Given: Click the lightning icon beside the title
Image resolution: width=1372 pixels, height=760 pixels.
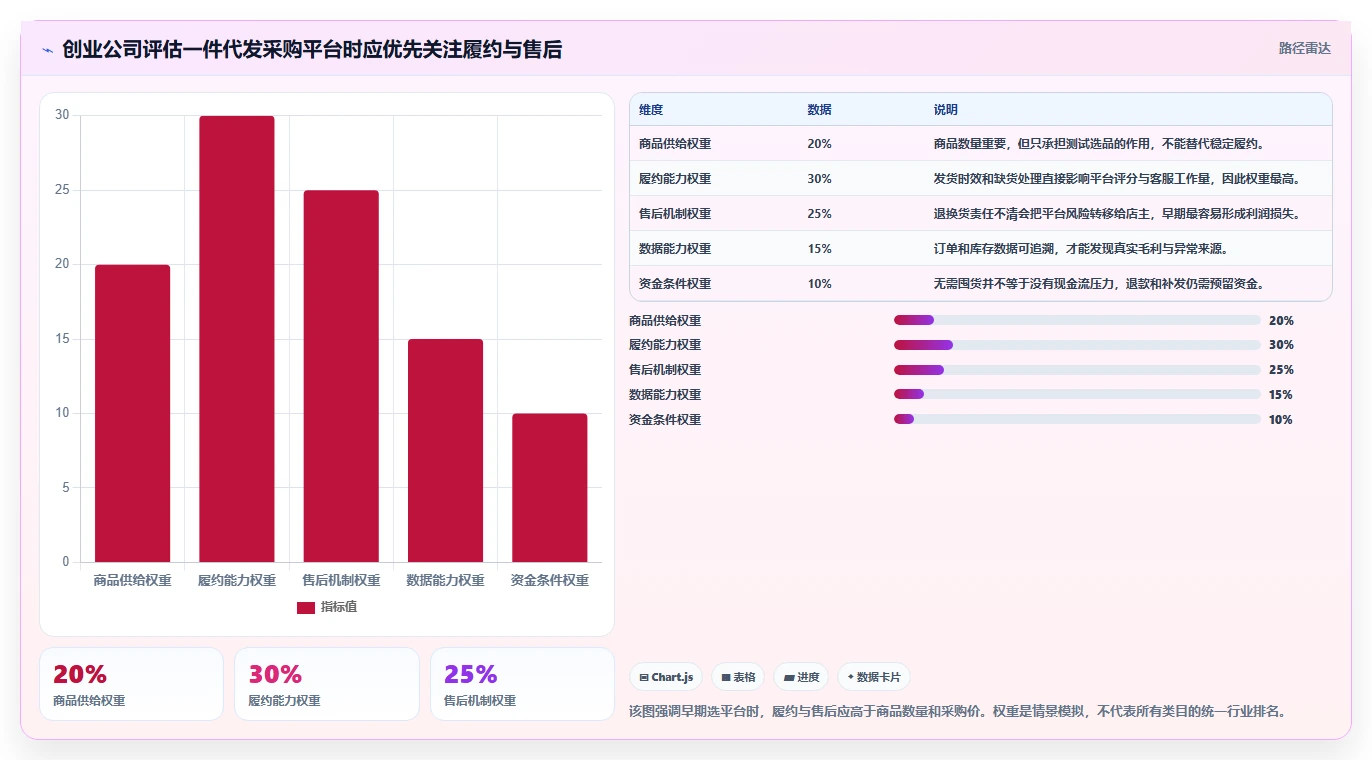Looking at the screenshot, I should click(47, 50).
